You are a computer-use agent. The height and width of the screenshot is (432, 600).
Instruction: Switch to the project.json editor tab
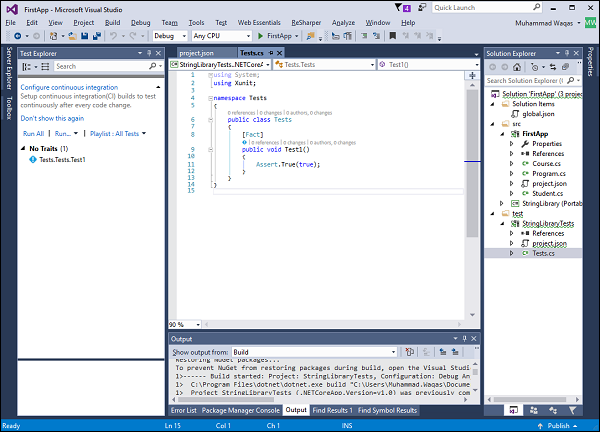(196, 52)
